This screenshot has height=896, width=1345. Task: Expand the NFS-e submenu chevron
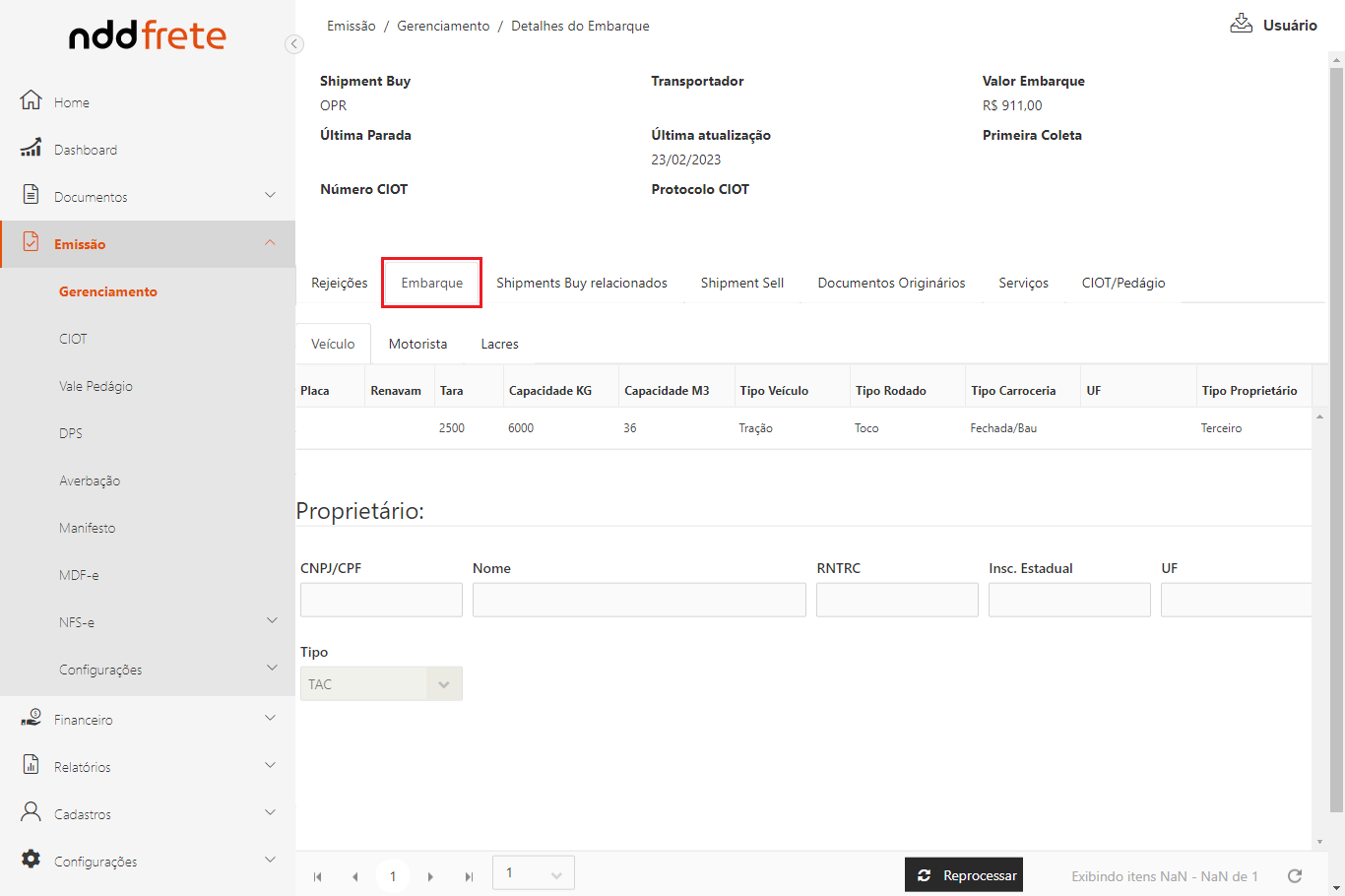click(272, 621)
